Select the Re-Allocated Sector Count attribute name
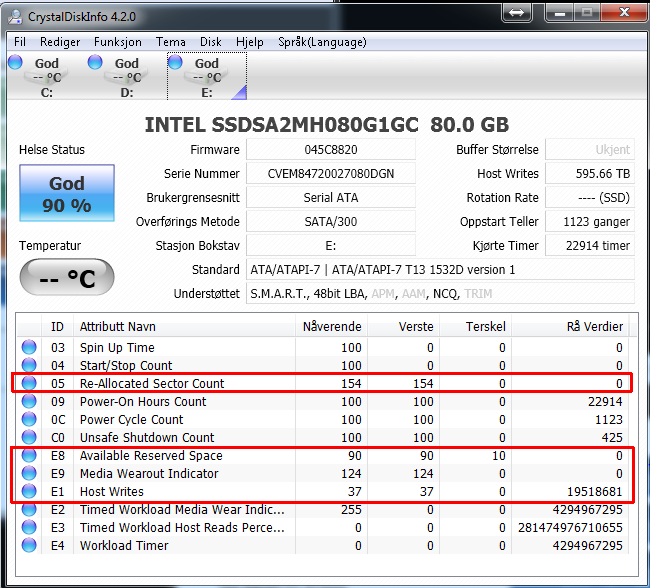Viewport: 650px width, 588px height. 152,384
